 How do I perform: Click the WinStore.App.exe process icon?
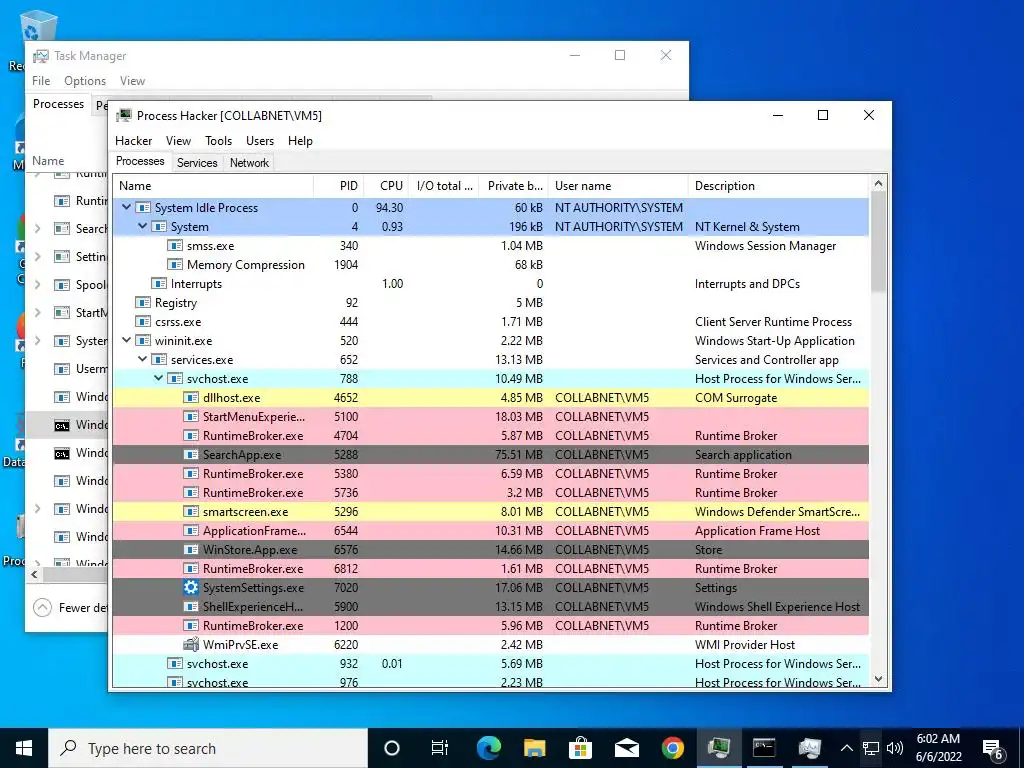click(x=191, y=550)
